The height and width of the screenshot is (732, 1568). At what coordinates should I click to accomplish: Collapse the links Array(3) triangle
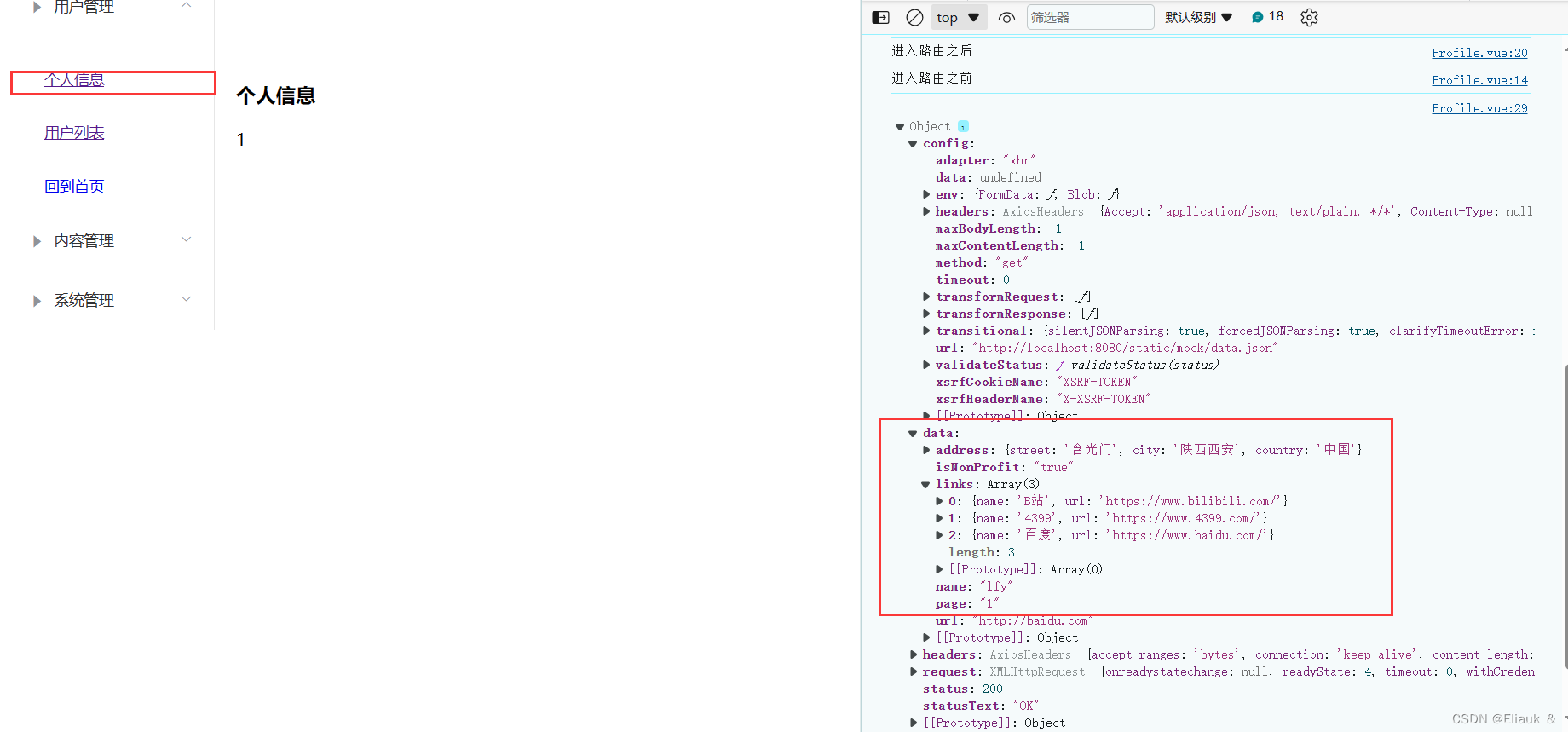(x=925, y=485)
